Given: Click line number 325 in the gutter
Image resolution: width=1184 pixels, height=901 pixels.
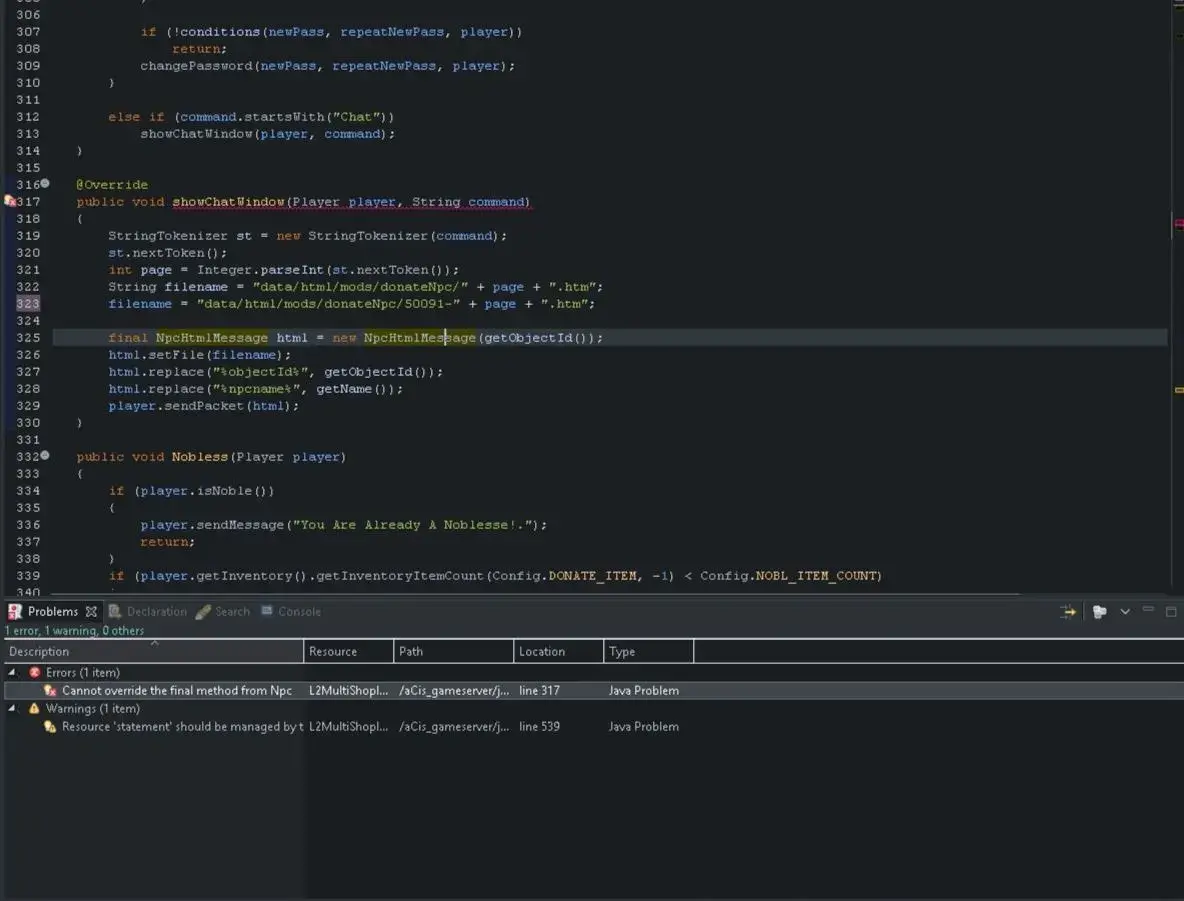Looking at the screenshot, I should 28,338.
